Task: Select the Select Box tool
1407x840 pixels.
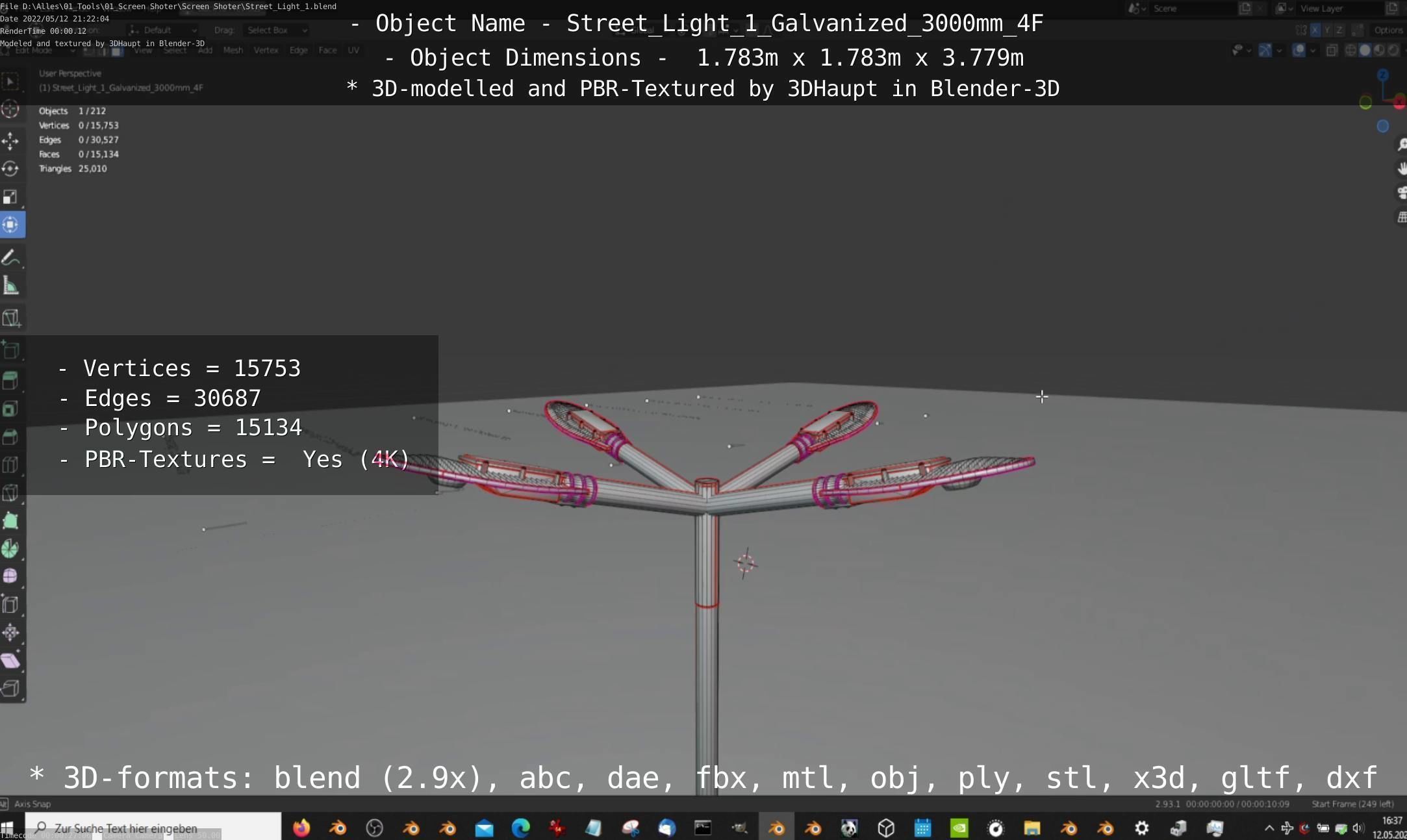Action: click(10, 83)
